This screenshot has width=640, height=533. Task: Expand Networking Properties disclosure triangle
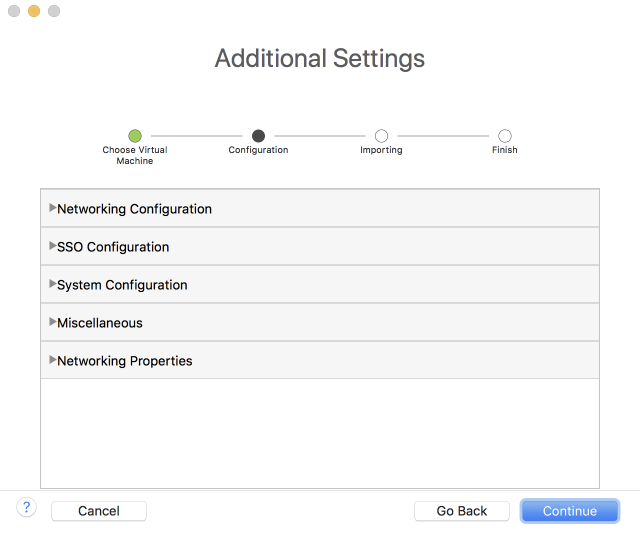(52, 360)
